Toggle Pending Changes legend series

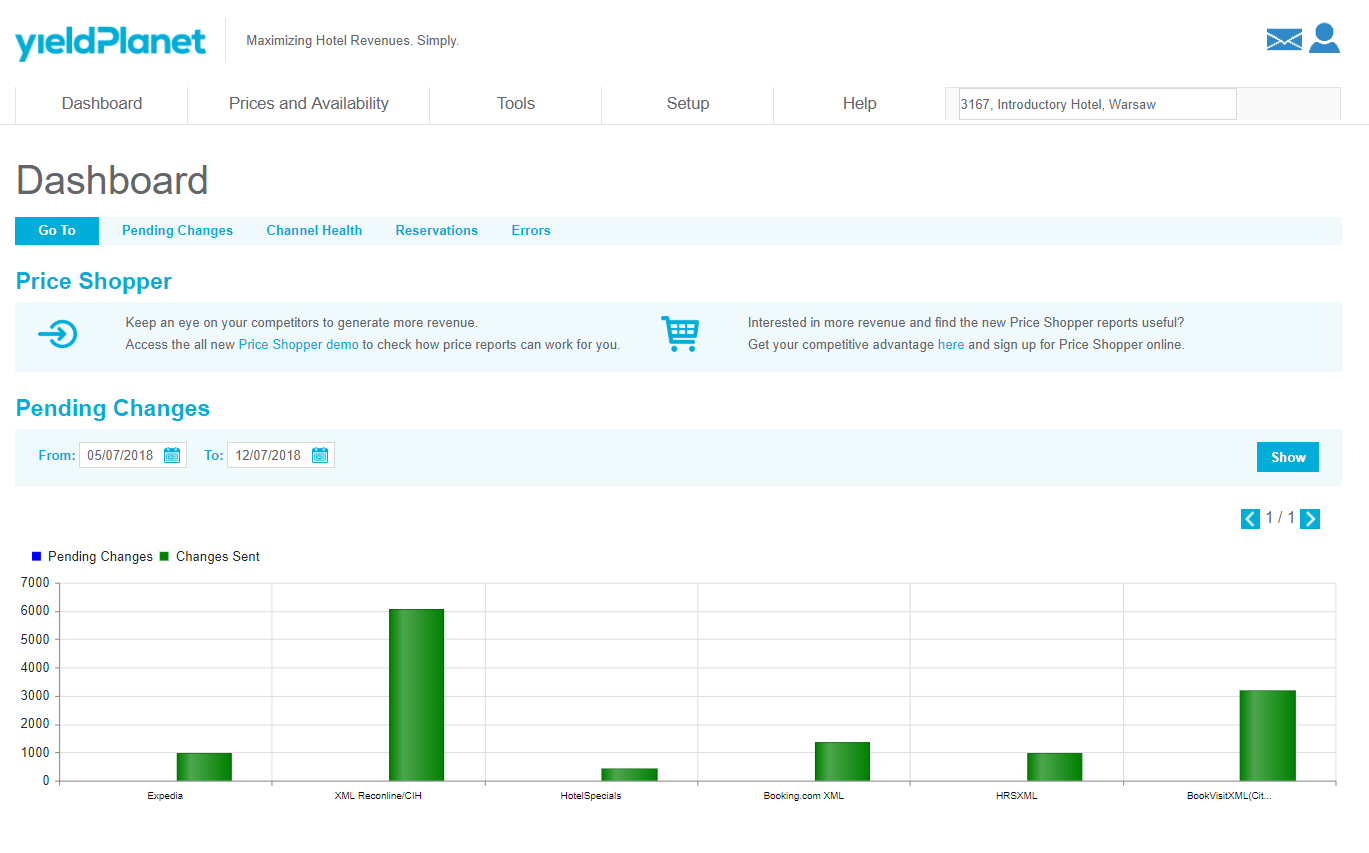click(92, 557)
